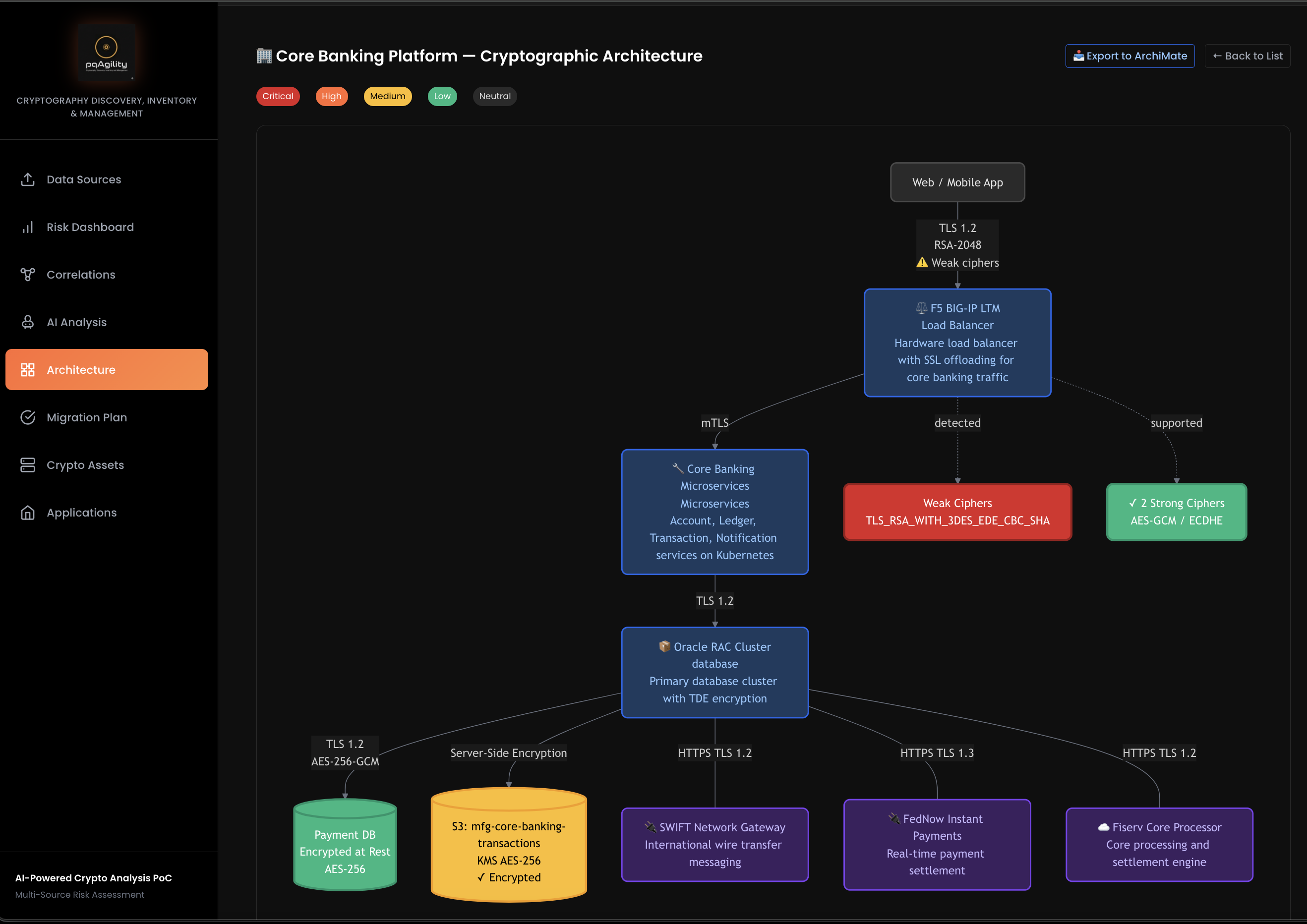Disable the Low severity filter

tap(442, 96)
